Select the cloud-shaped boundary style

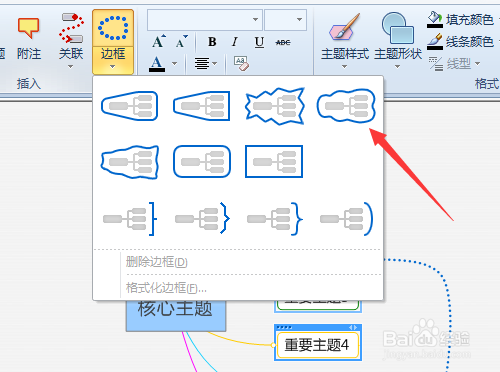[x=346, y=106]
